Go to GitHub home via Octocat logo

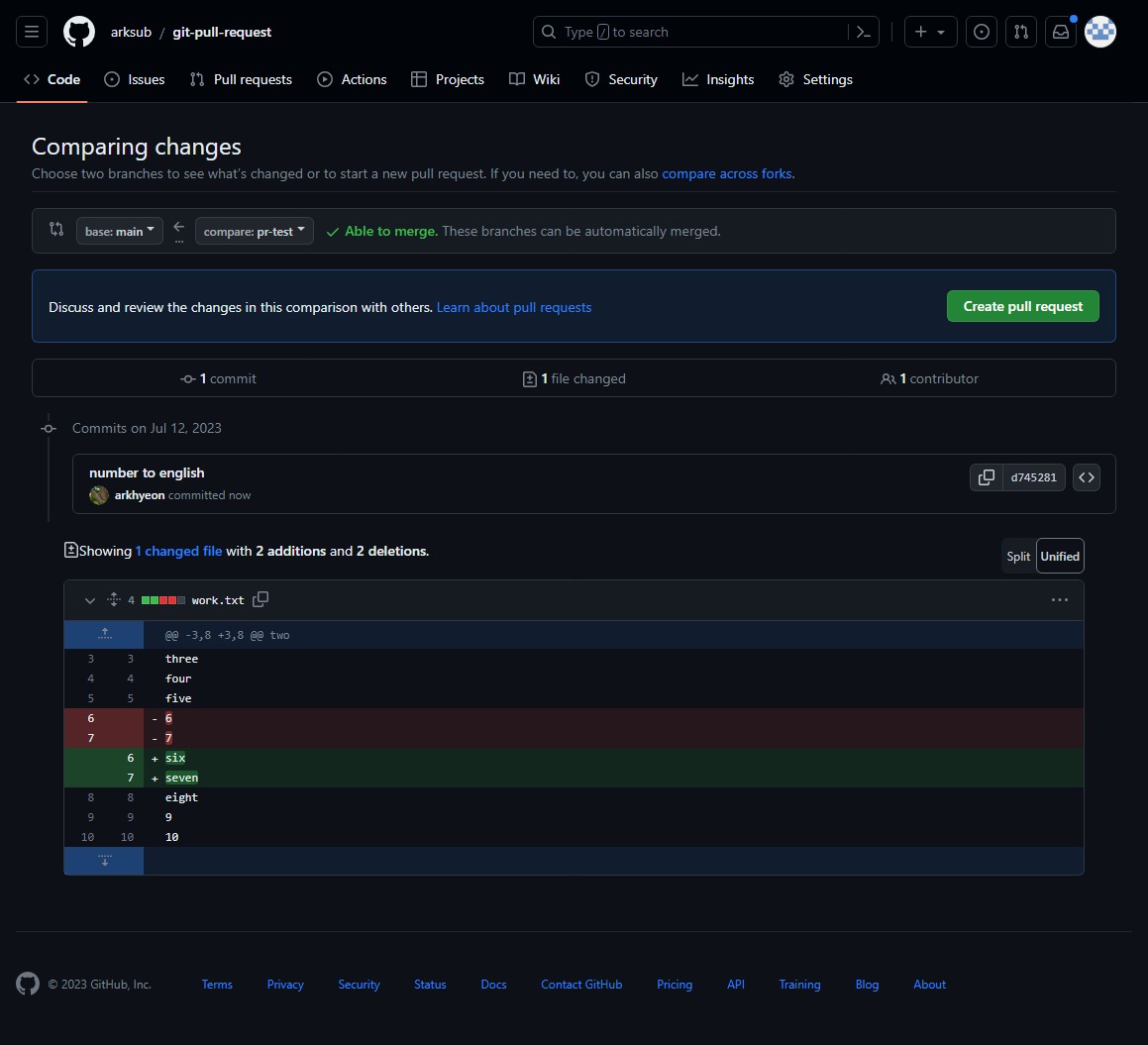tap(79, 32)
